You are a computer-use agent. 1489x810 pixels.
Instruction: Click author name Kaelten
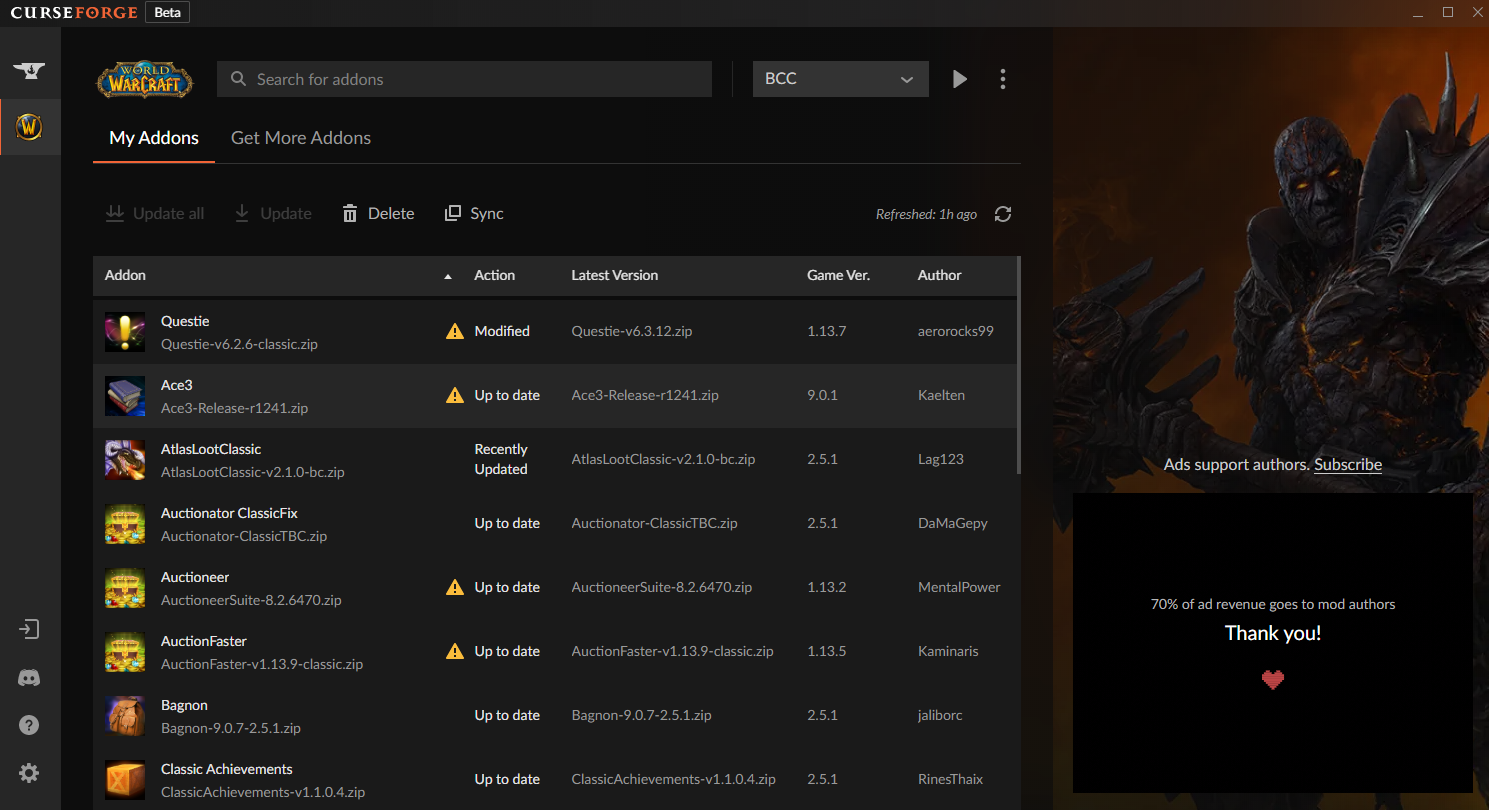(x=942, y=395)
